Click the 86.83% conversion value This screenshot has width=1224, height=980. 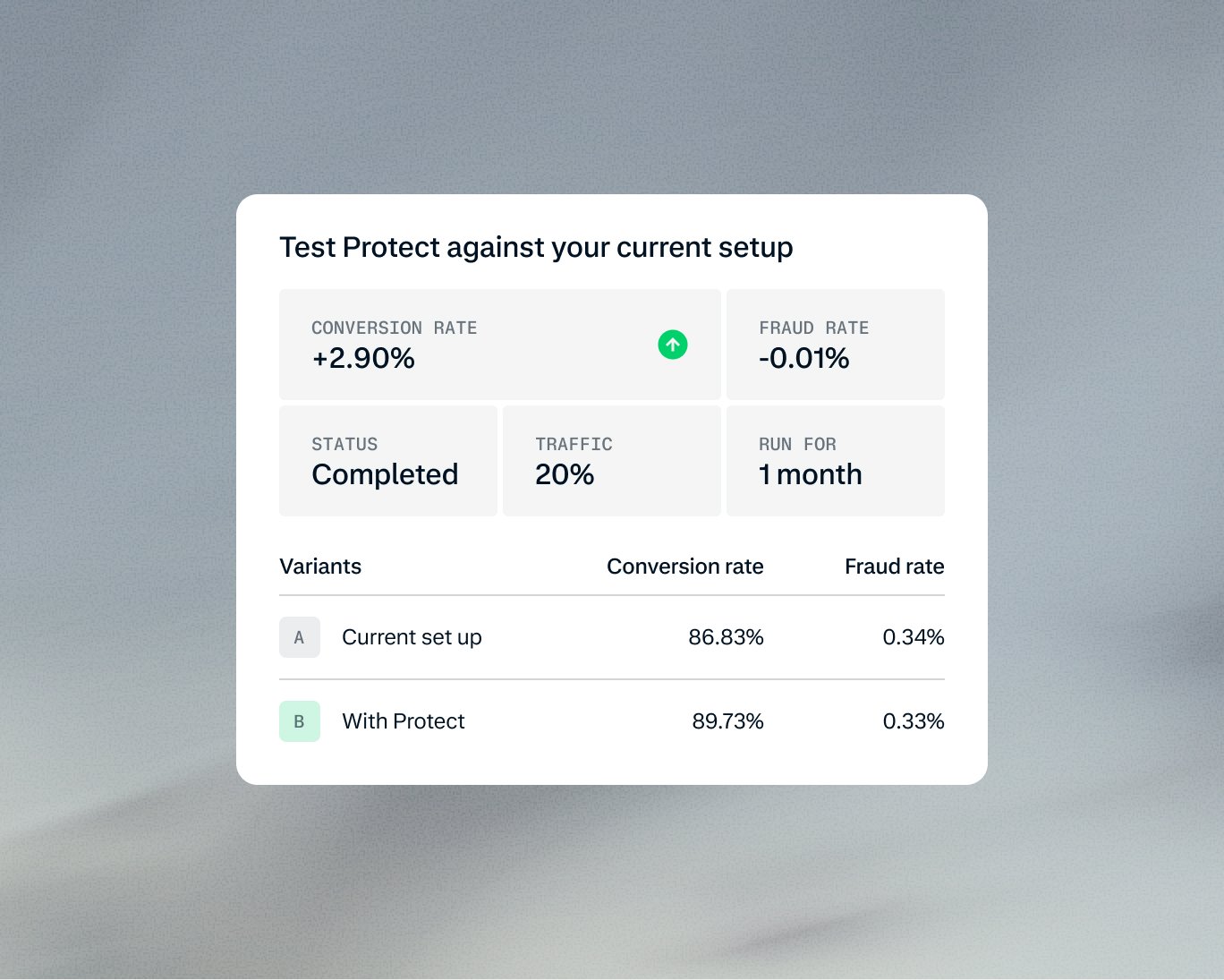coord(726,637)
